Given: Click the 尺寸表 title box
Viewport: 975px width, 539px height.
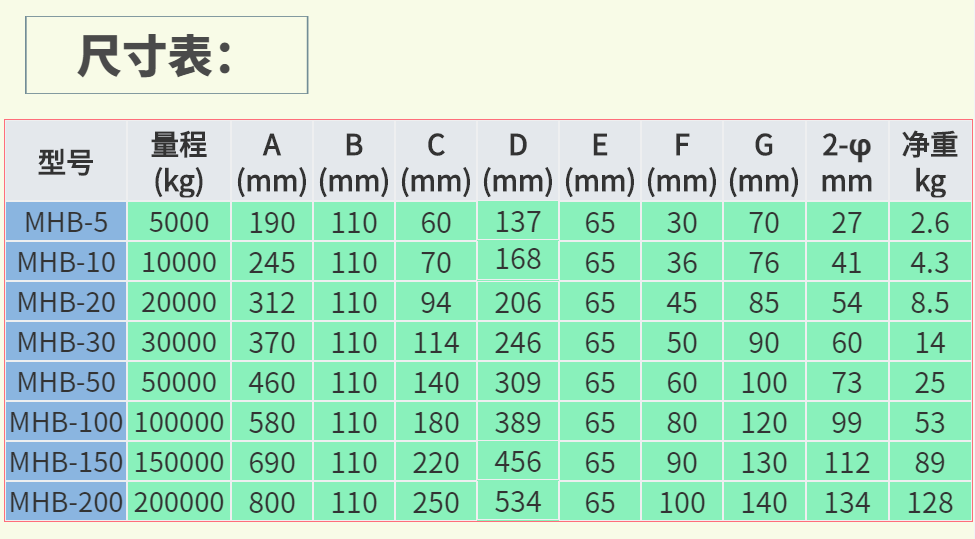Looking at the screenshot, I should click(166, 56).
